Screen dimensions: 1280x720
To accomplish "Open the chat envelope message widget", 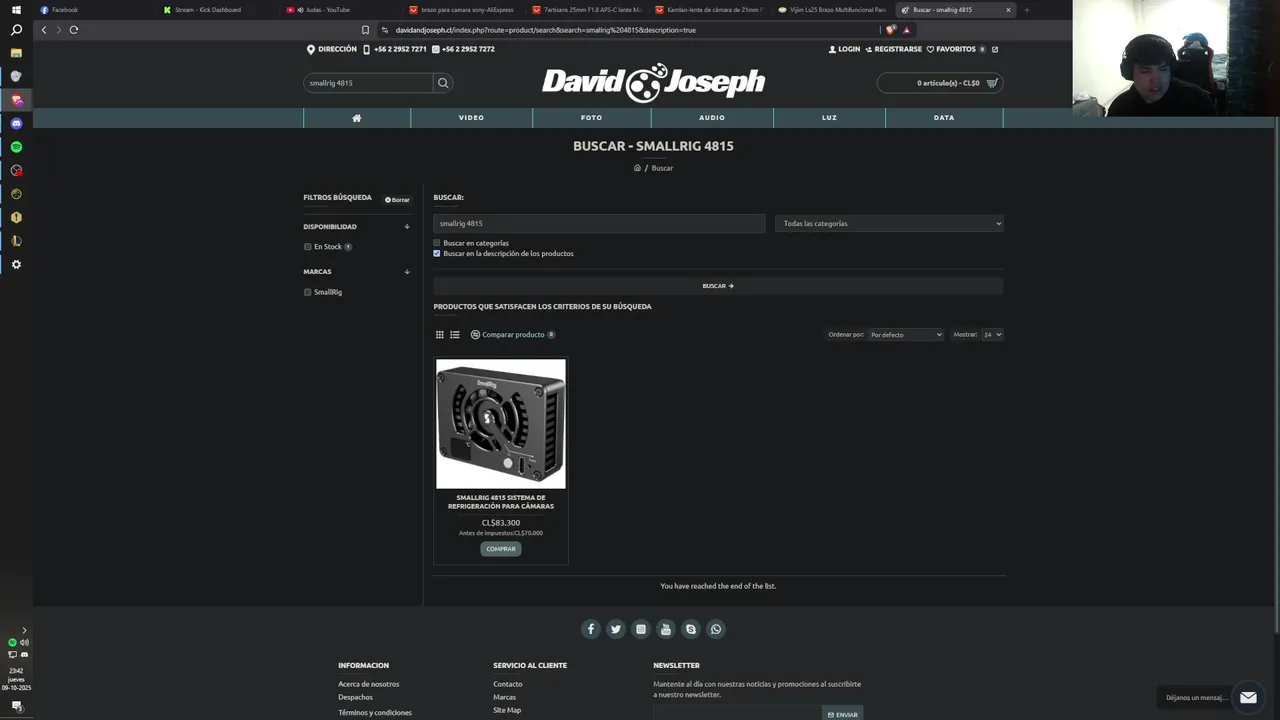I will pos(1248,697).
